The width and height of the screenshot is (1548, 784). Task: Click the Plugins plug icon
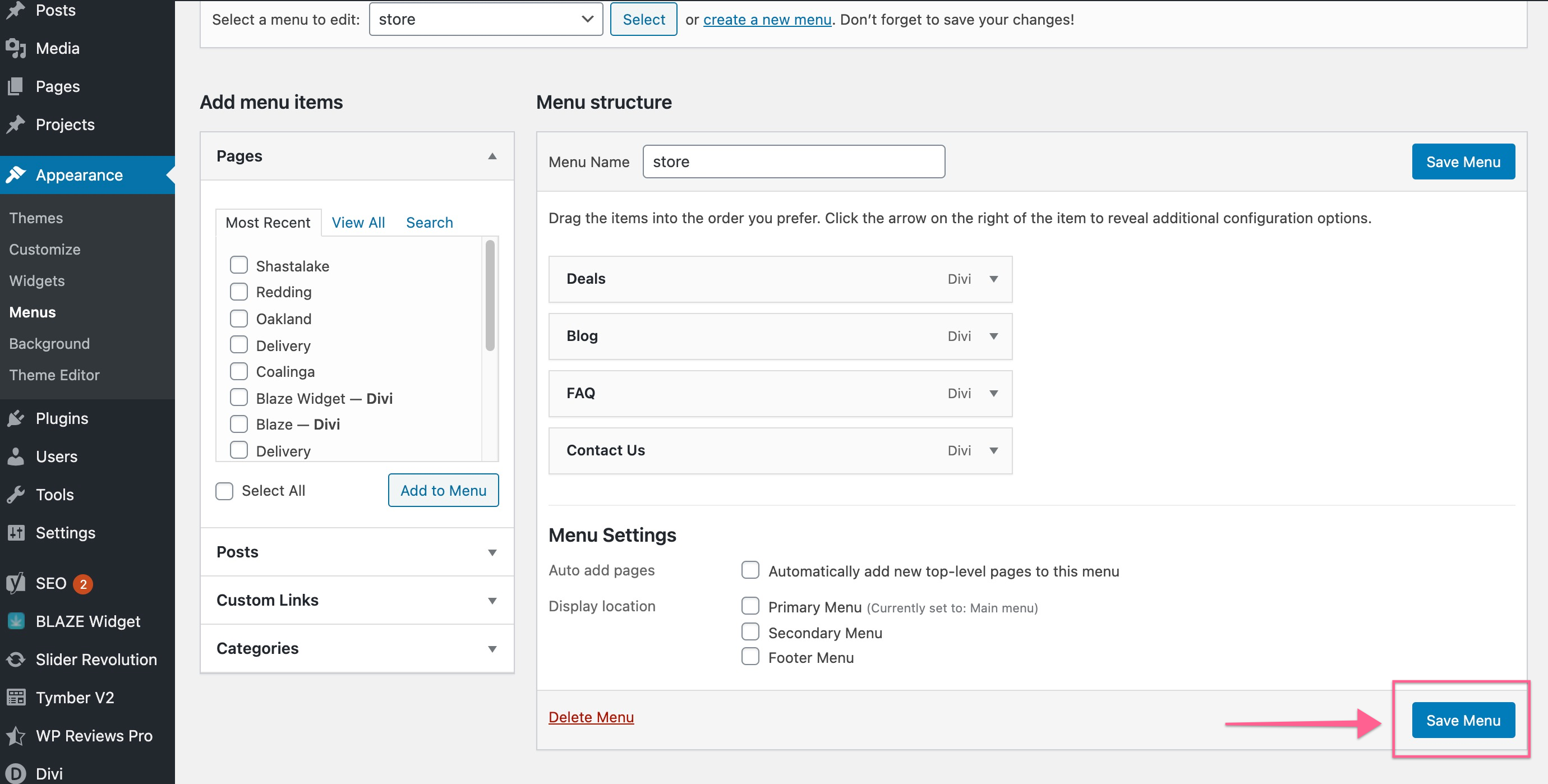tap(16, 418)
